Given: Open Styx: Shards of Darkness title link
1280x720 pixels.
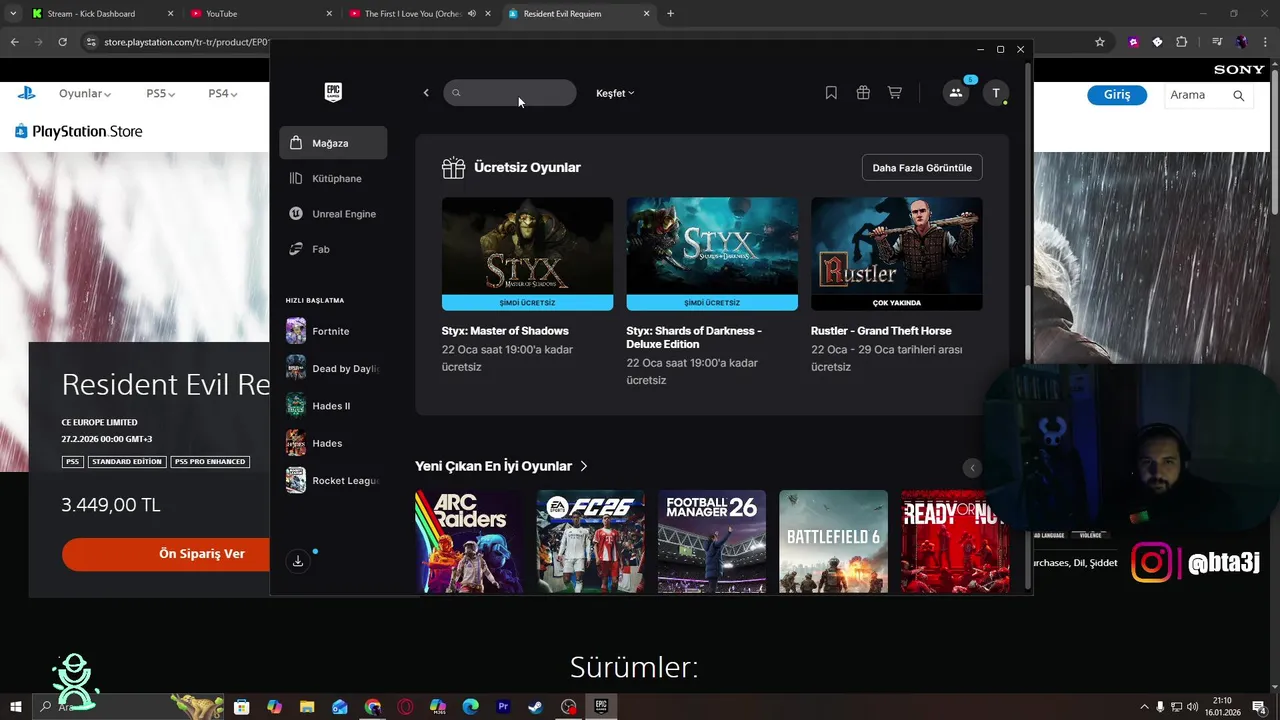Looking at the screenshot, I should [694, 337].
